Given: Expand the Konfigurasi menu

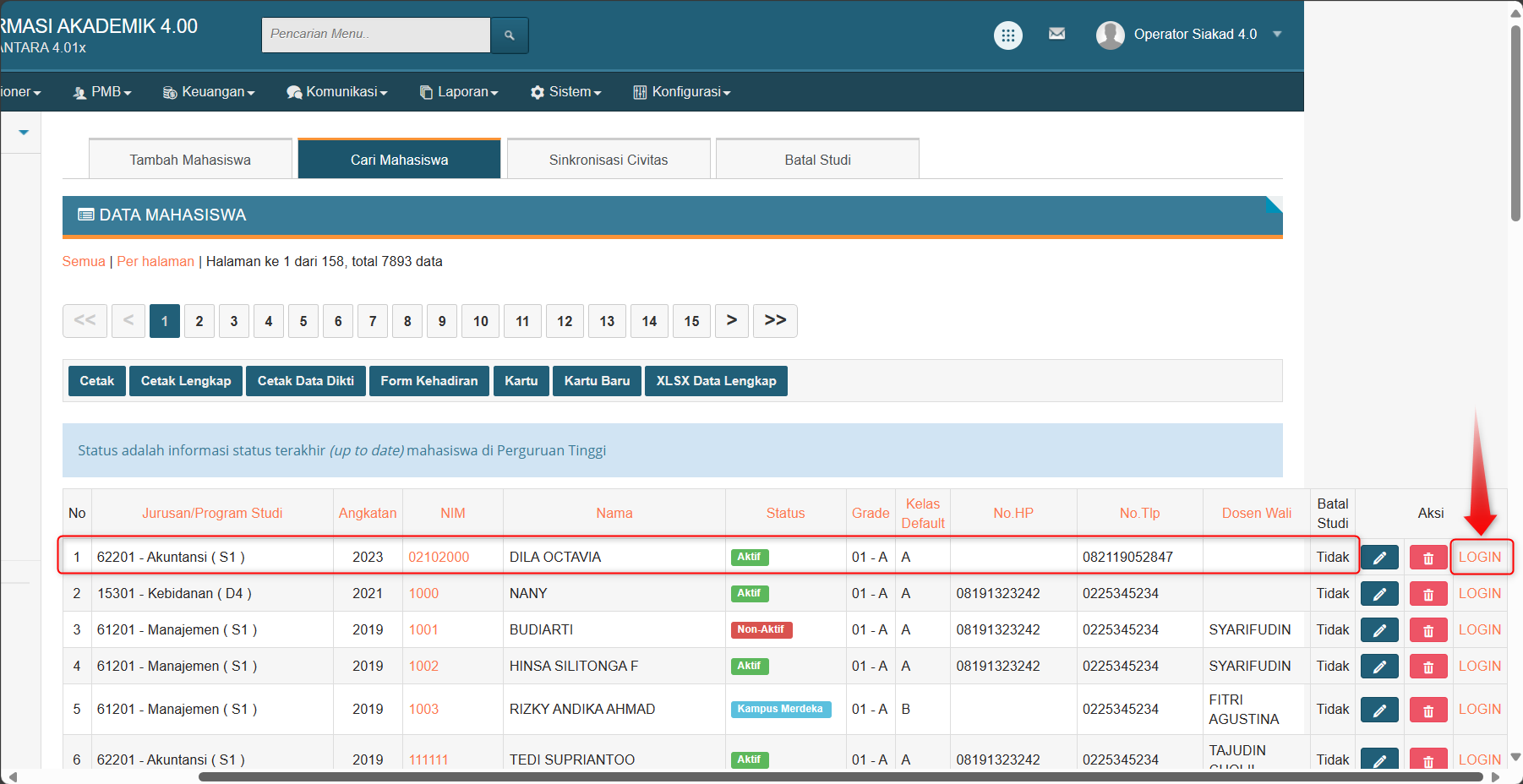Looking at the screenshot, I should click(x=682, y=92).
